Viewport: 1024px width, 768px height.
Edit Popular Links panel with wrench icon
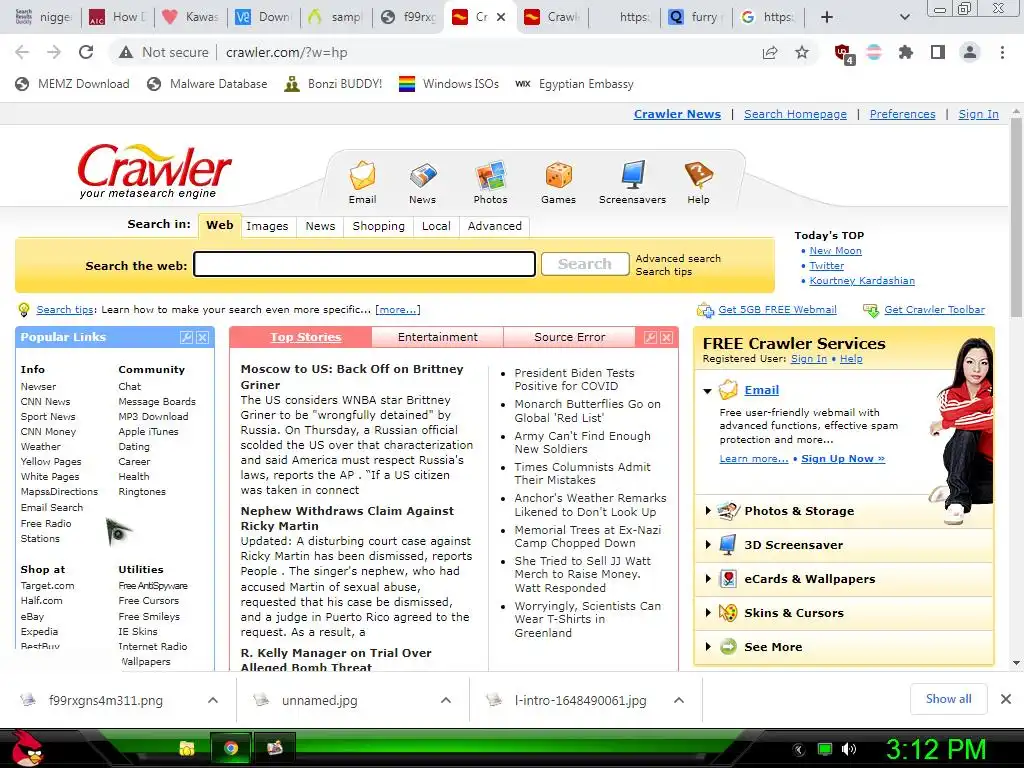[x=186, y=337]
